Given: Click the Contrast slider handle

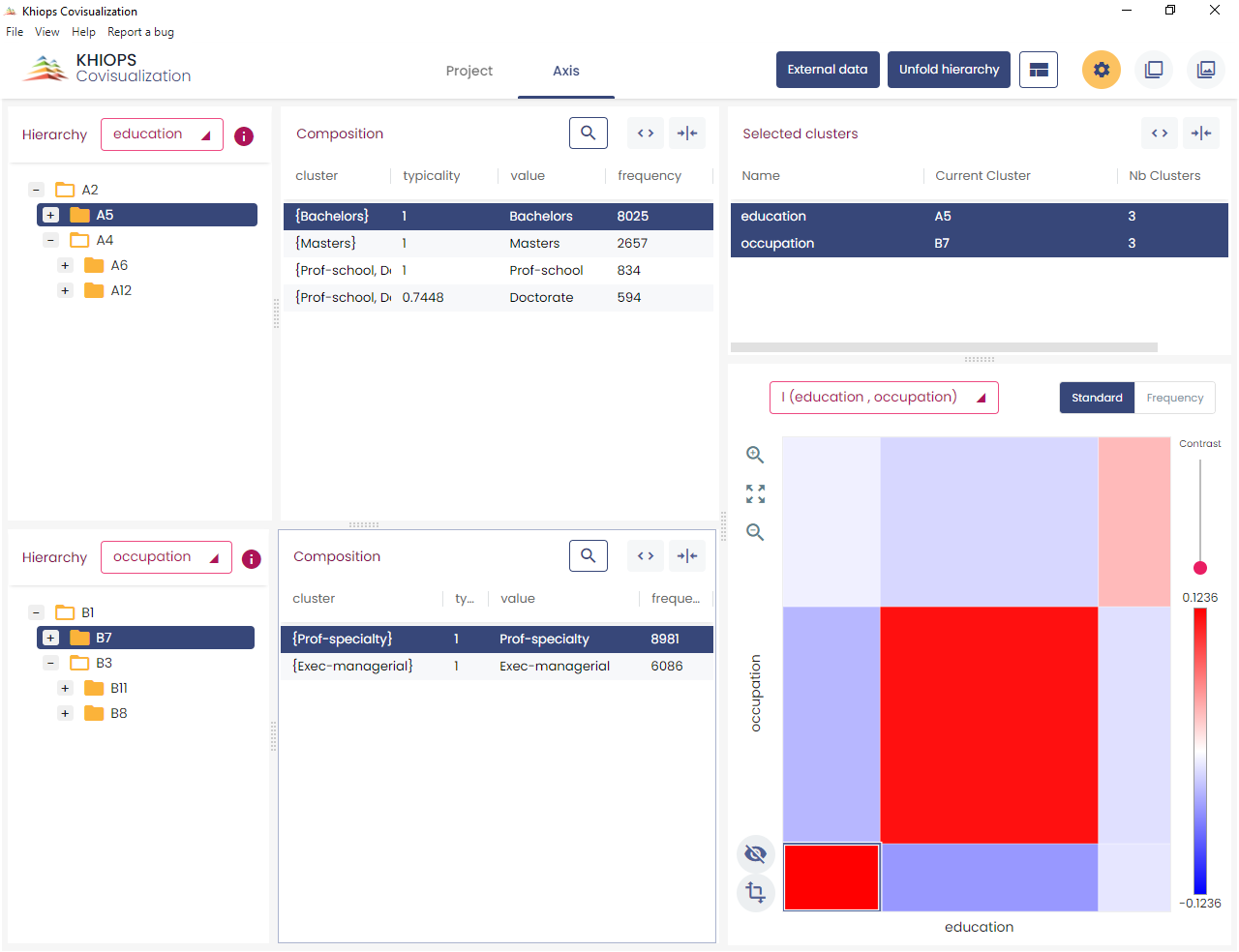Looking at the screenshot, I should click(x=1200, y=568).
